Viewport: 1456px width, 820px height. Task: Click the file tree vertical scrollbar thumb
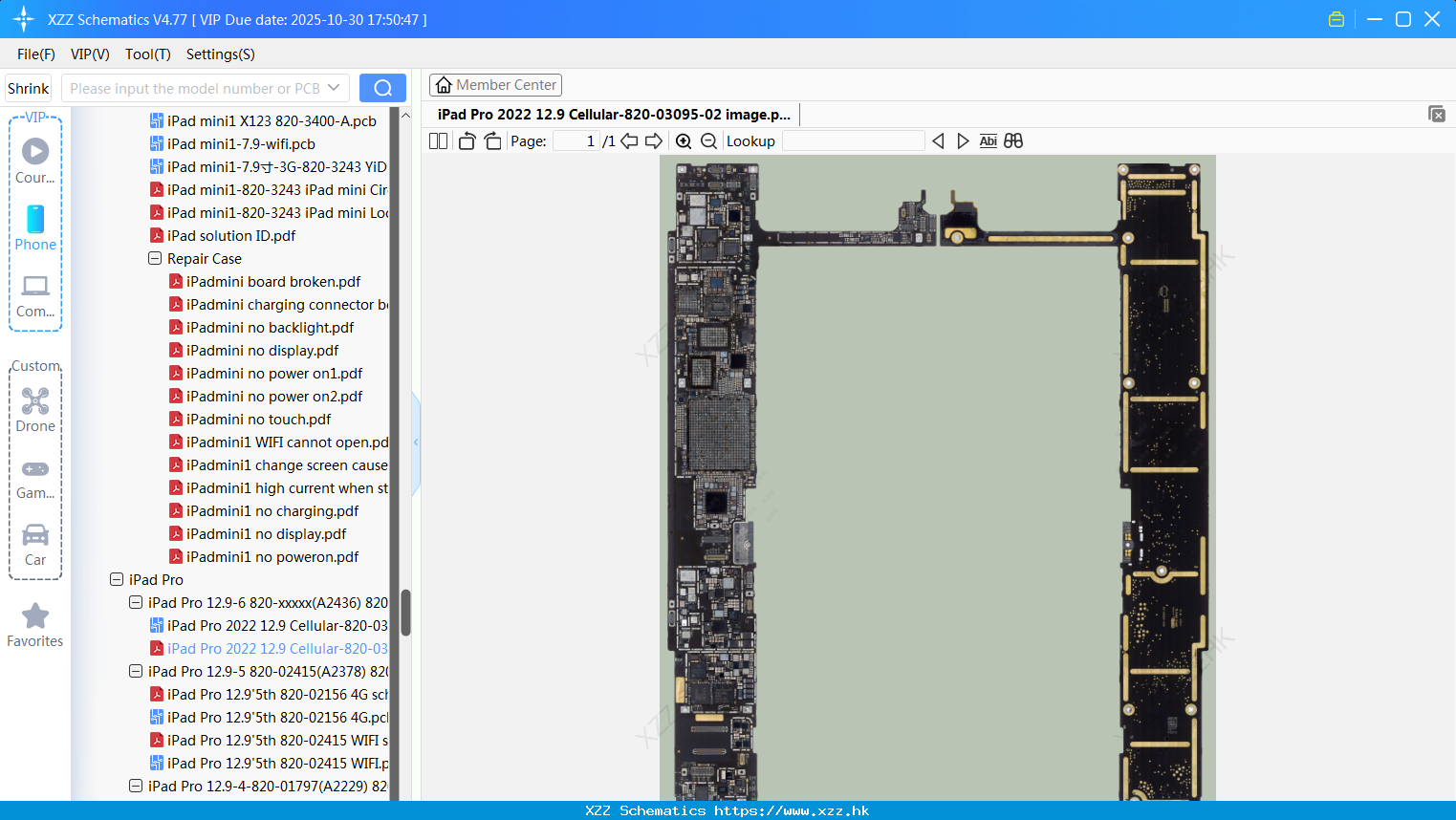pyautogui.click(x=405, y=613)
